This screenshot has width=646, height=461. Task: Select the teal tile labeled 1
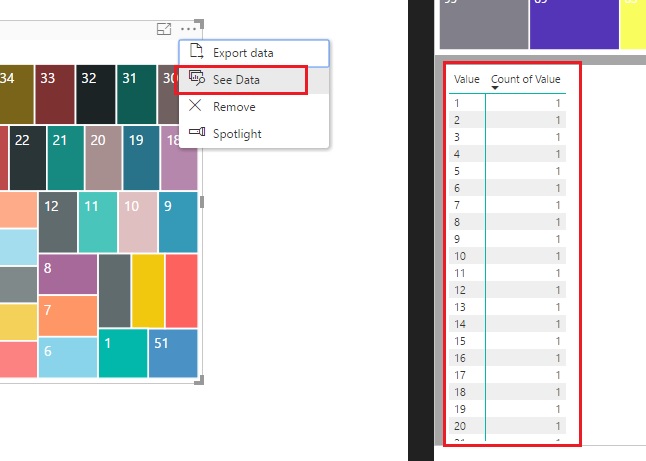point(123,353)
